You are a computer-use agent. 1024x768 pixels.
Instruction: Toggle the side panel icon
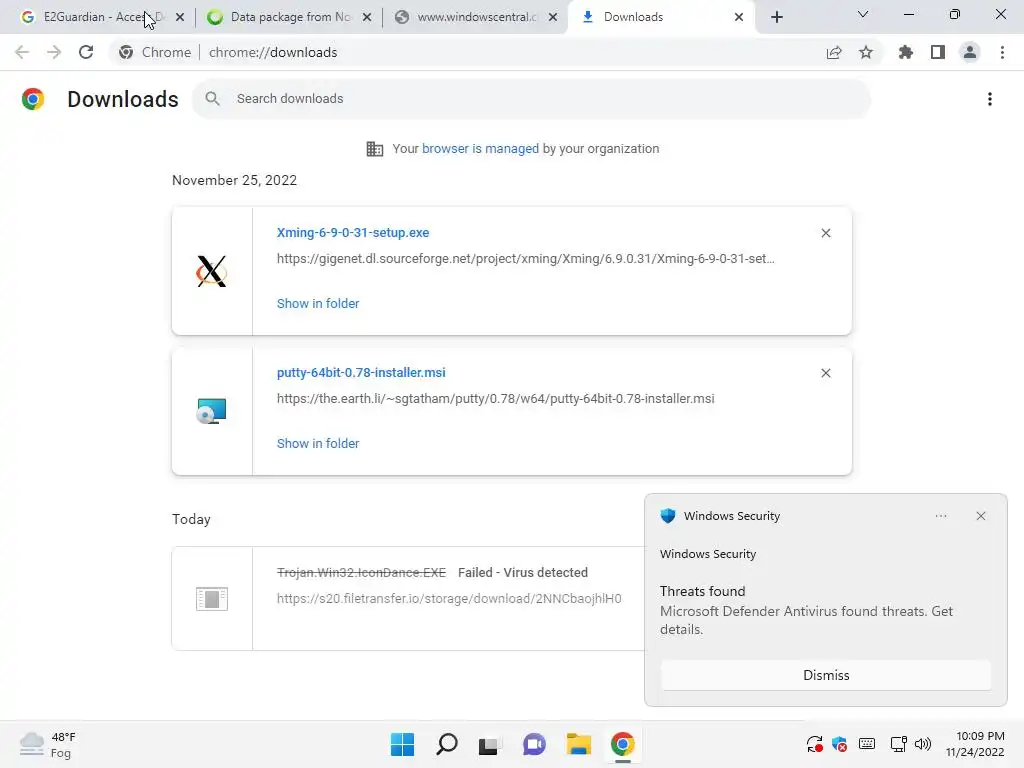click(938, 52)
